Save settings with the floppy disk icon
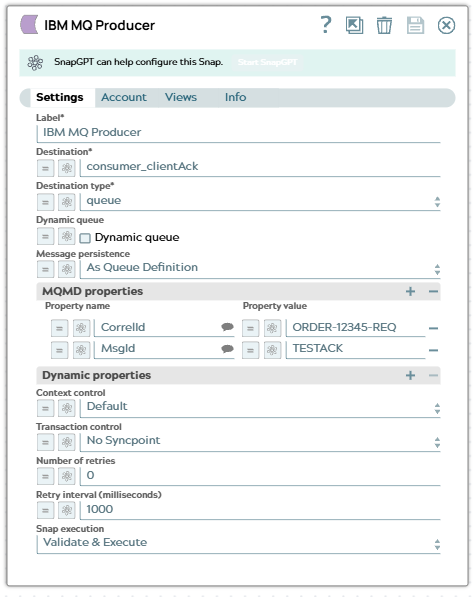The image size is (474, 597). (415, 26)
